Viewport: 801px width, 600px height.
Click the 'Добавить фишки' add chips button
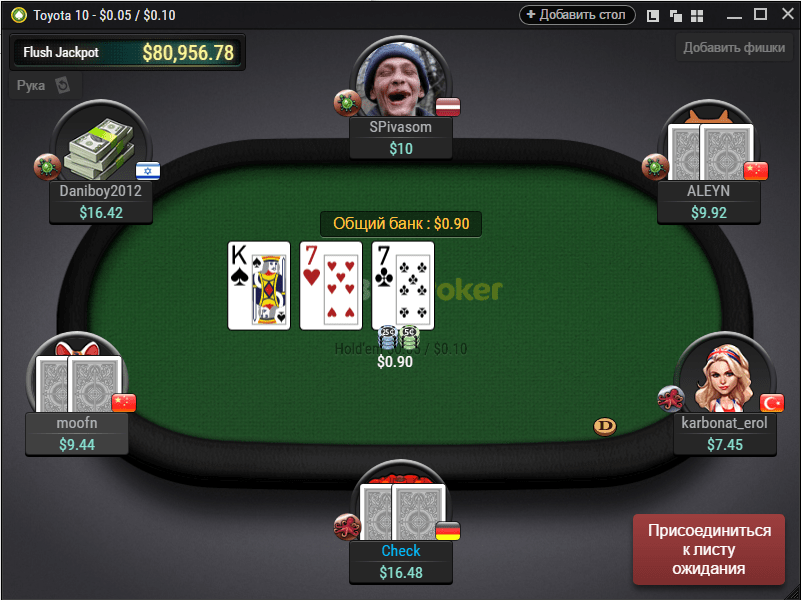pyautogui.click(x=734, y=47)
